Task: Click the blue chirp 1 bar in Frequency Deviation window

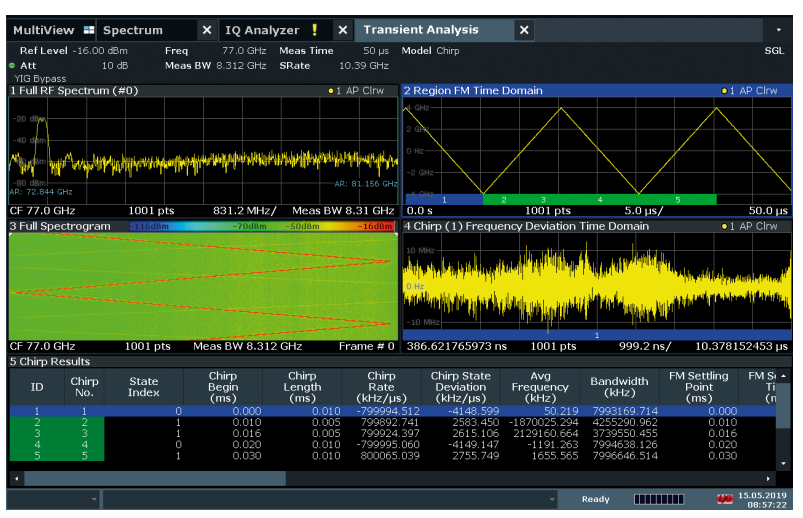Action: [x=597, y=335]
